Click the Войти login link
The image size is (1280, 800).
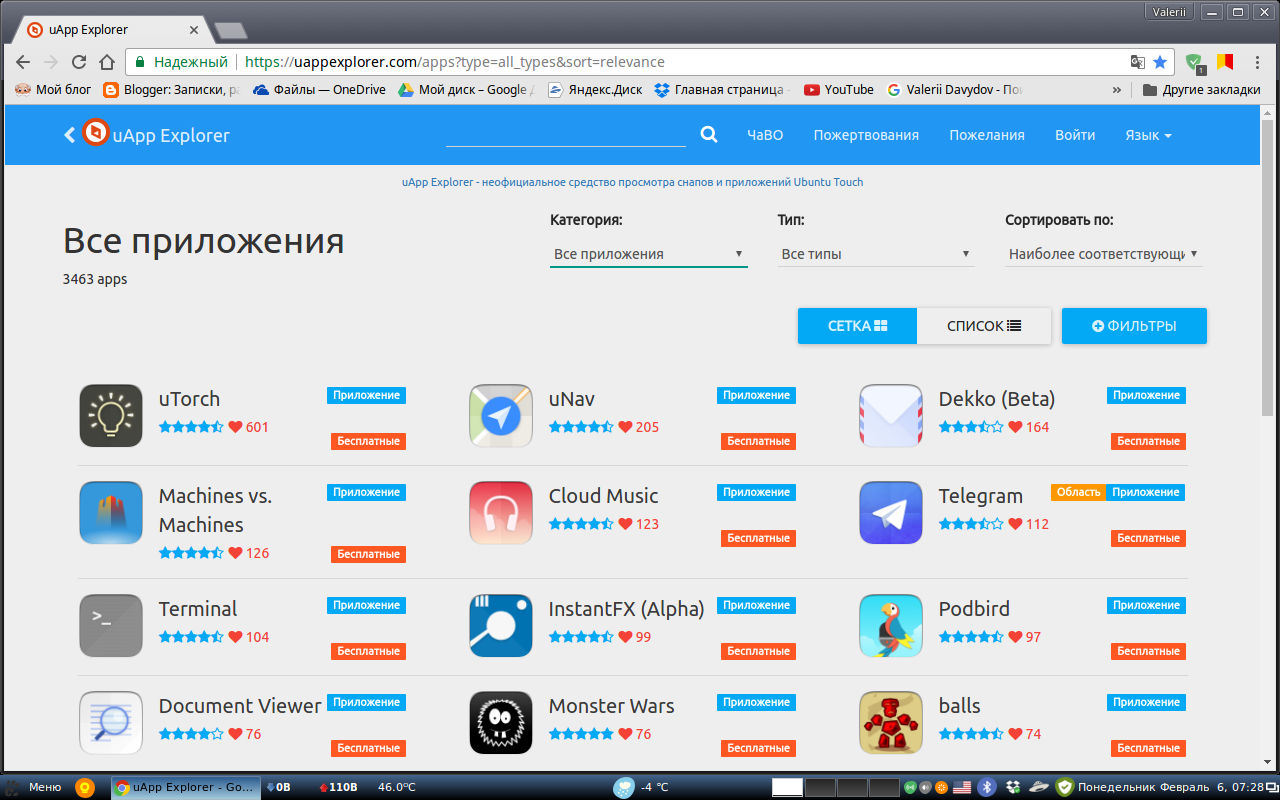(x=1075, y=135)
